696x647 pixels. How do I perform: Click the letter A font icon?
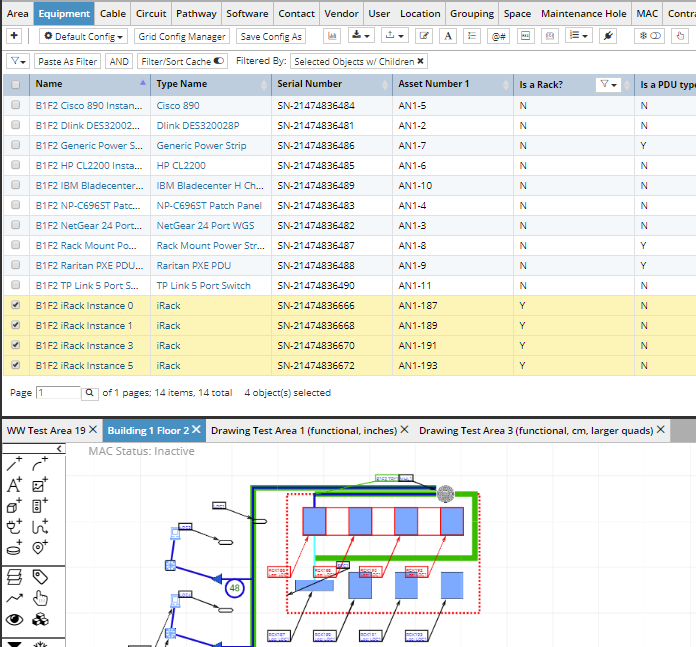448,36
